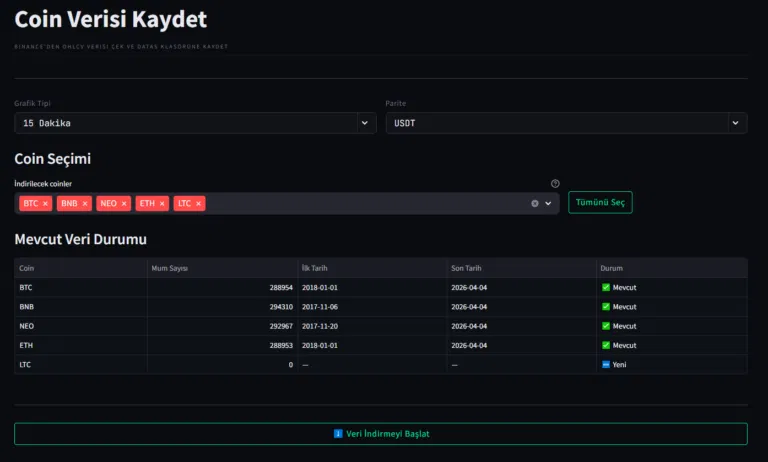Image resolution: width=768 pixels, height=462 pixels.
Task: Open the Parite USDT dropdown
Action: click(566, 123)
